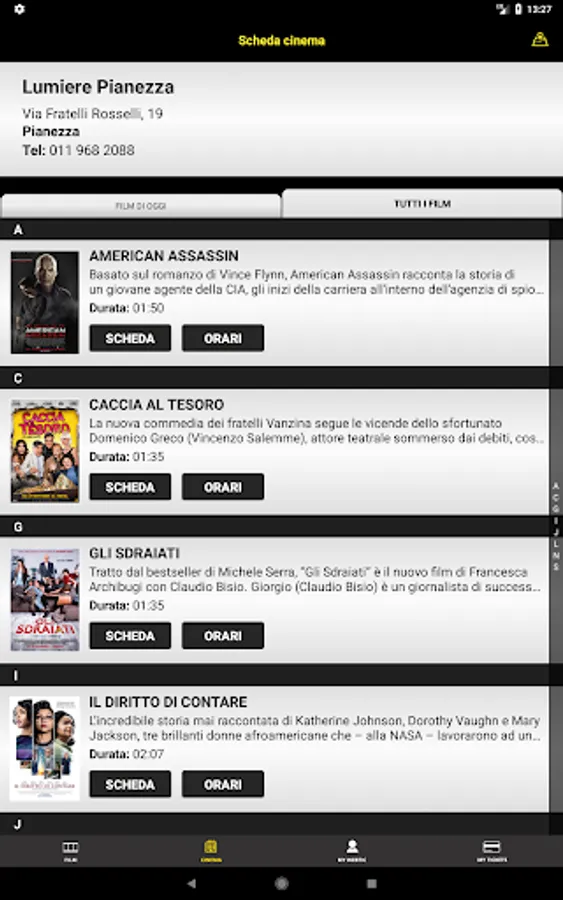The height and width of the screenshot is (900, 563).
Task: Click the American Assassin poster thumbnail
Action: coord(45,302)
